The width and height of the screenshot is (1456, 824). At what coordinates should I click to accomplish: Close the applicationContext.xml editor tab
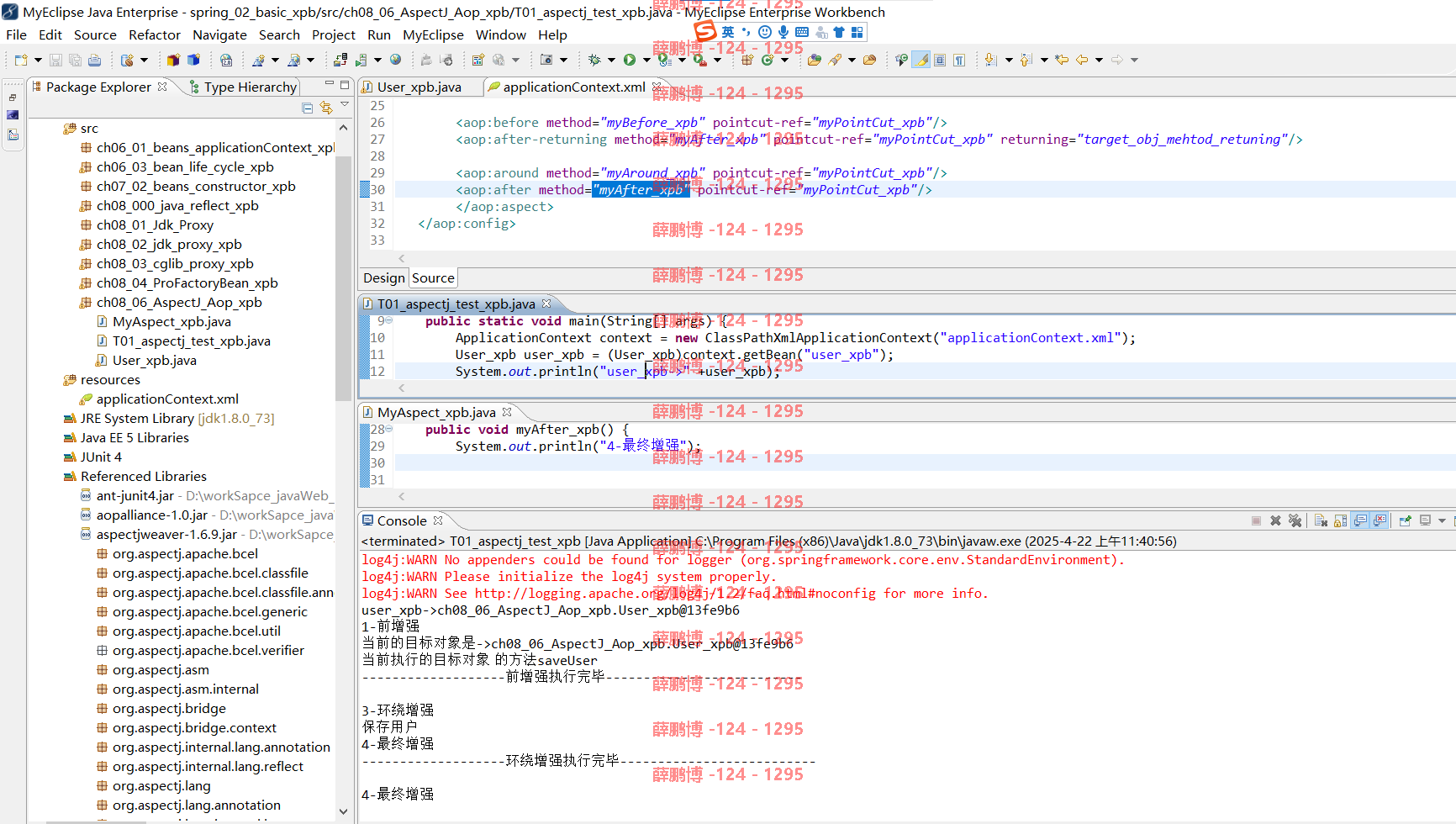click(657, 87)
